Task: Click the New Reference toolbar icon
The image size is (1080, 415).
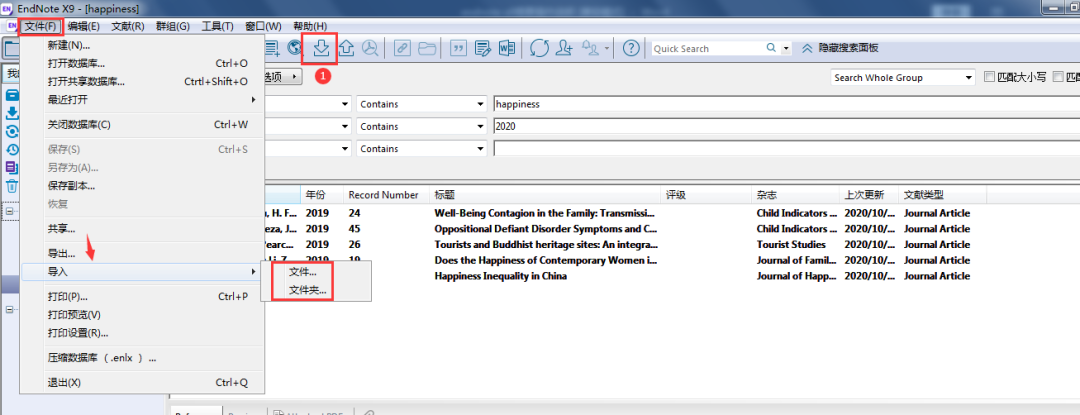Action: tap(272, 47)
